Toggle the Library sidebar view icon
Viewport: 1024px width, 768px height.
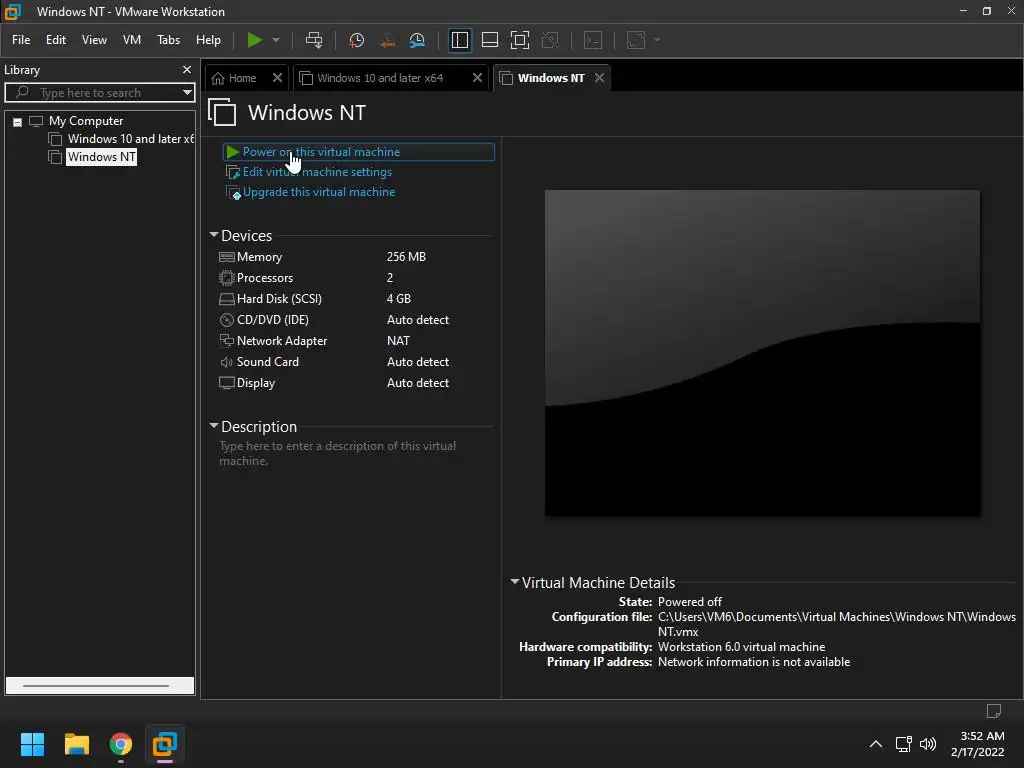click(x=460, y=40)
